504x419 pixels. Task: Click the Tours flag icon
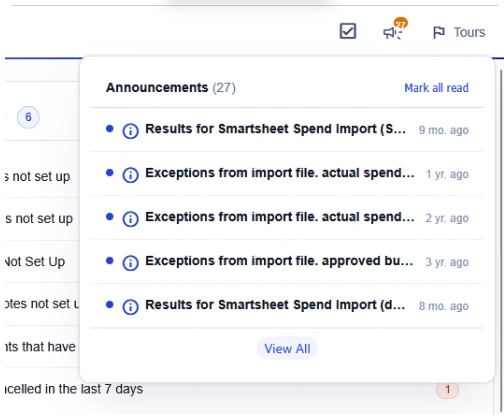(x=439, y=32)
